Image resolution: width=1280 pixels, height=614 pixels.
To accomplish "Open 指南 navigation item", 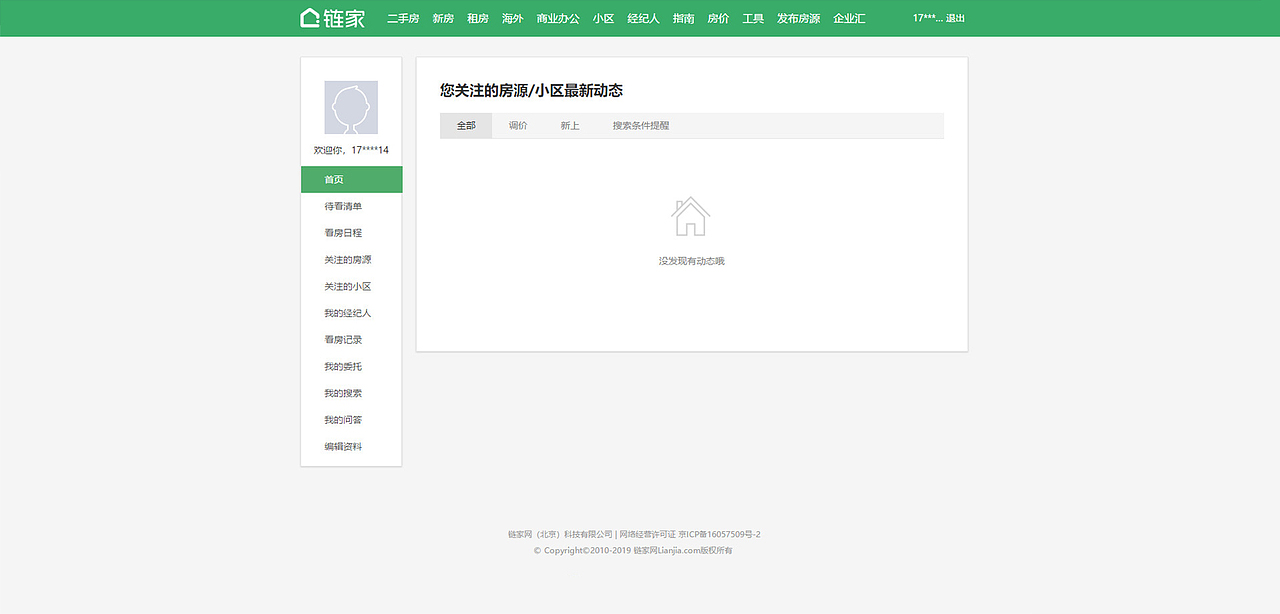I will (684, 19).
